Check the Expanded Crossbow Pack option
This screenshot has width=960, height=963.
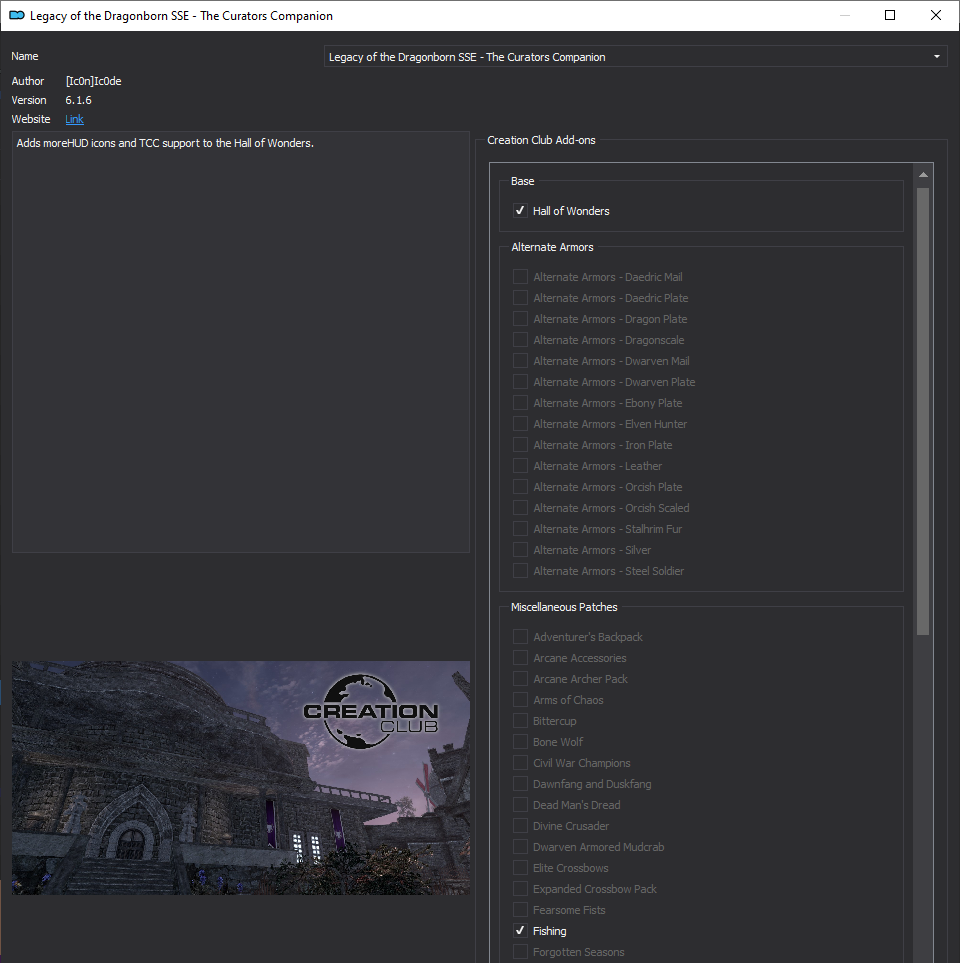(x=520, y=889)
